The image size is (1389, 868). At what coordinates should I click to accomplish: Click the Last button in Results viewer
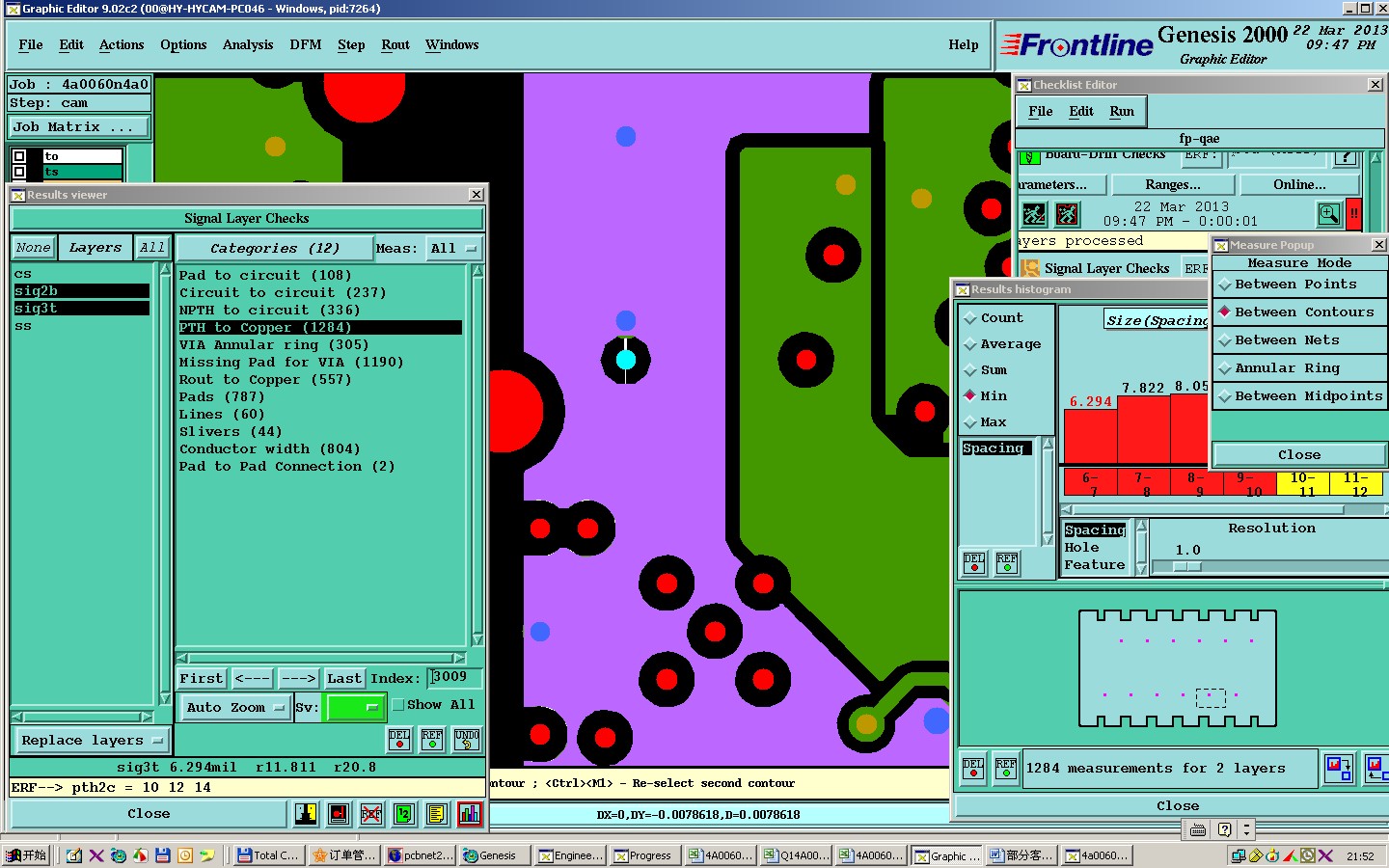pyautogui.click(x=344, y=678)
